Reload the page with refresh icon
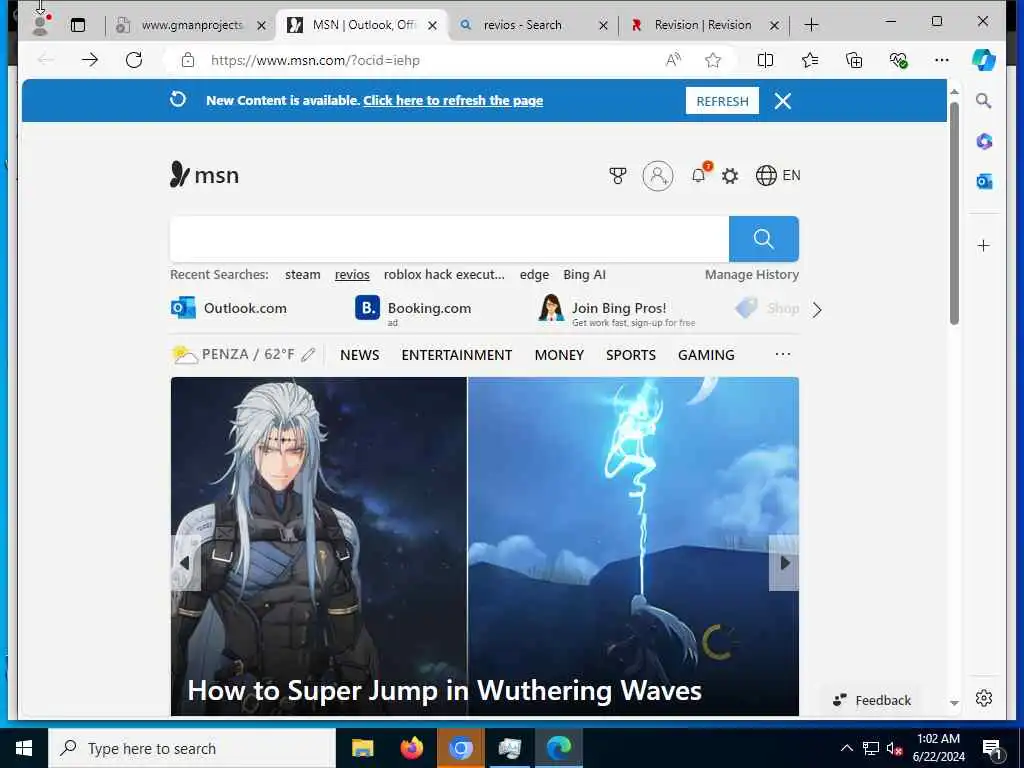Screen dimensions: 1024x768 click(134, 60)
